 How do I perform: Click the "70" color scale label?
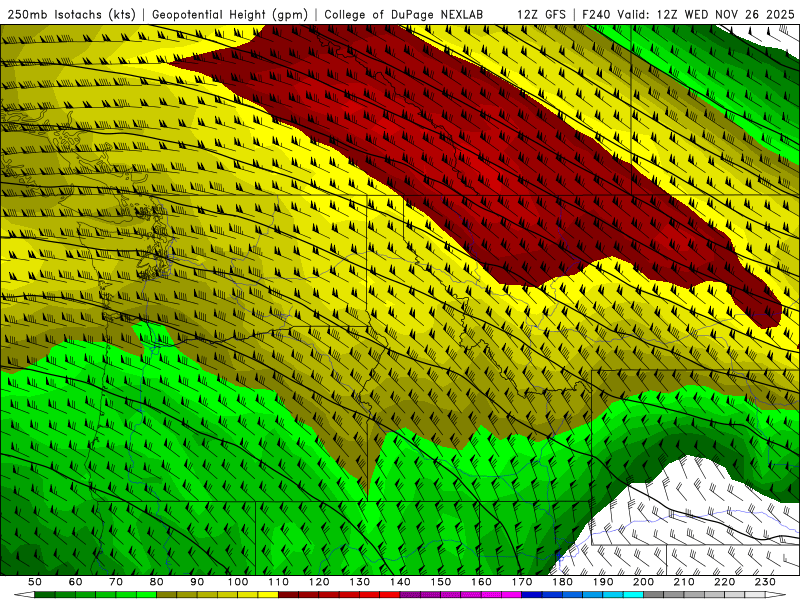tap(116, 582)
